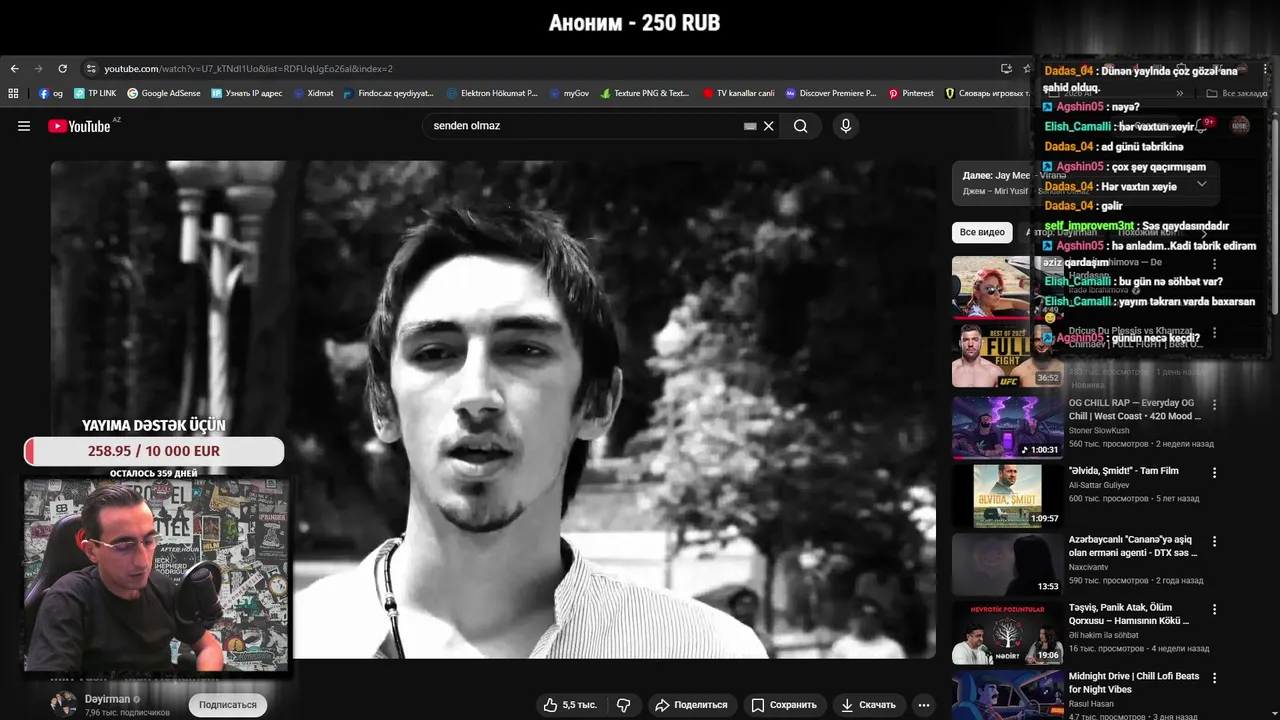The height and width of the screenshot is (720, 1280).
Task: Click the main video player
Action: coord(493,409)
